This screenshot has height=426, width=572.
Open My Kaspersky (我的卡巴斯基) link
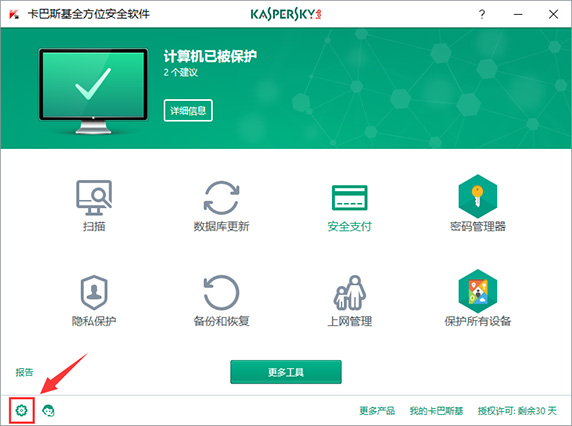click(436, 411)
